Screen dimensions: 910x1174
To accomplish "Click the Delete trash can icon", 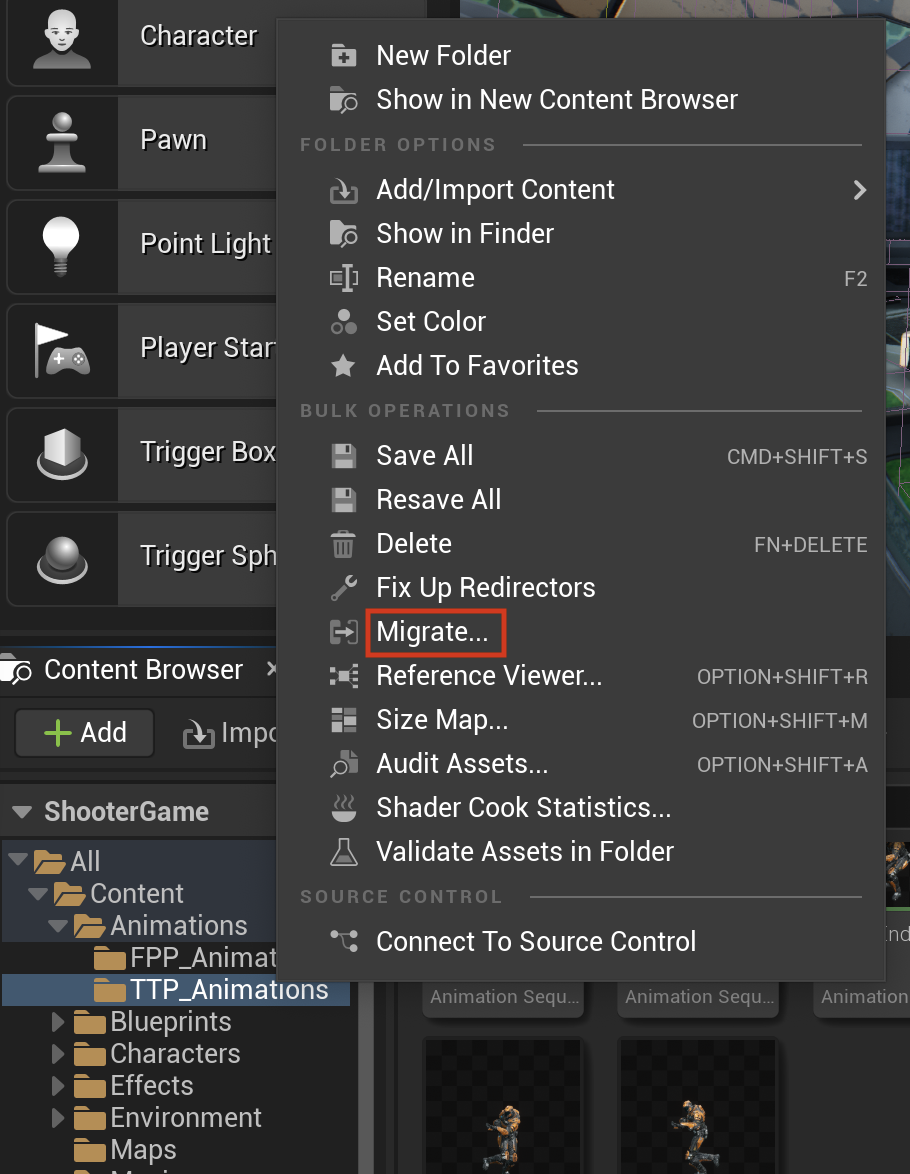I will [344, 544].
